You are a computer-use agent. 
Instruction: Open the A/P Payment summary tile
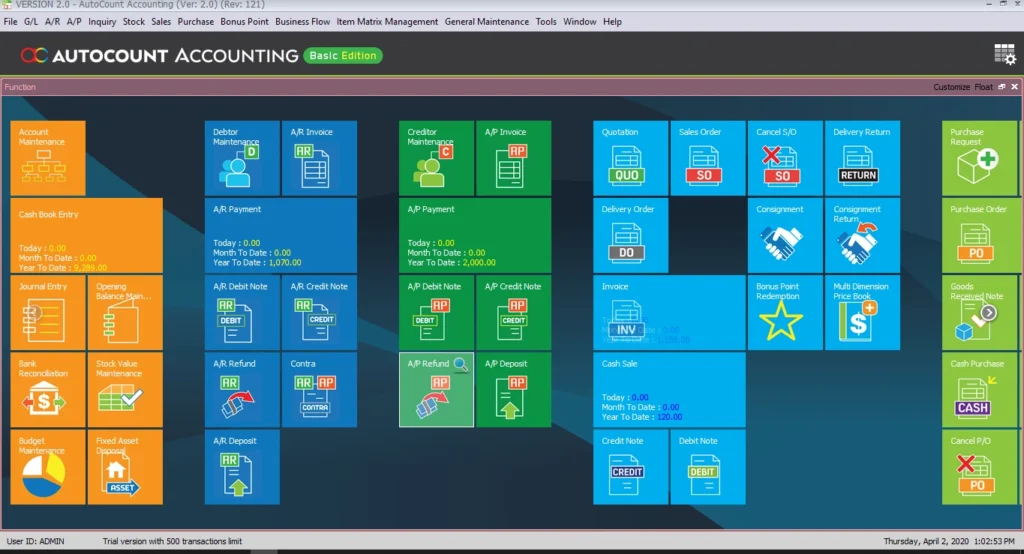[475, 235]
